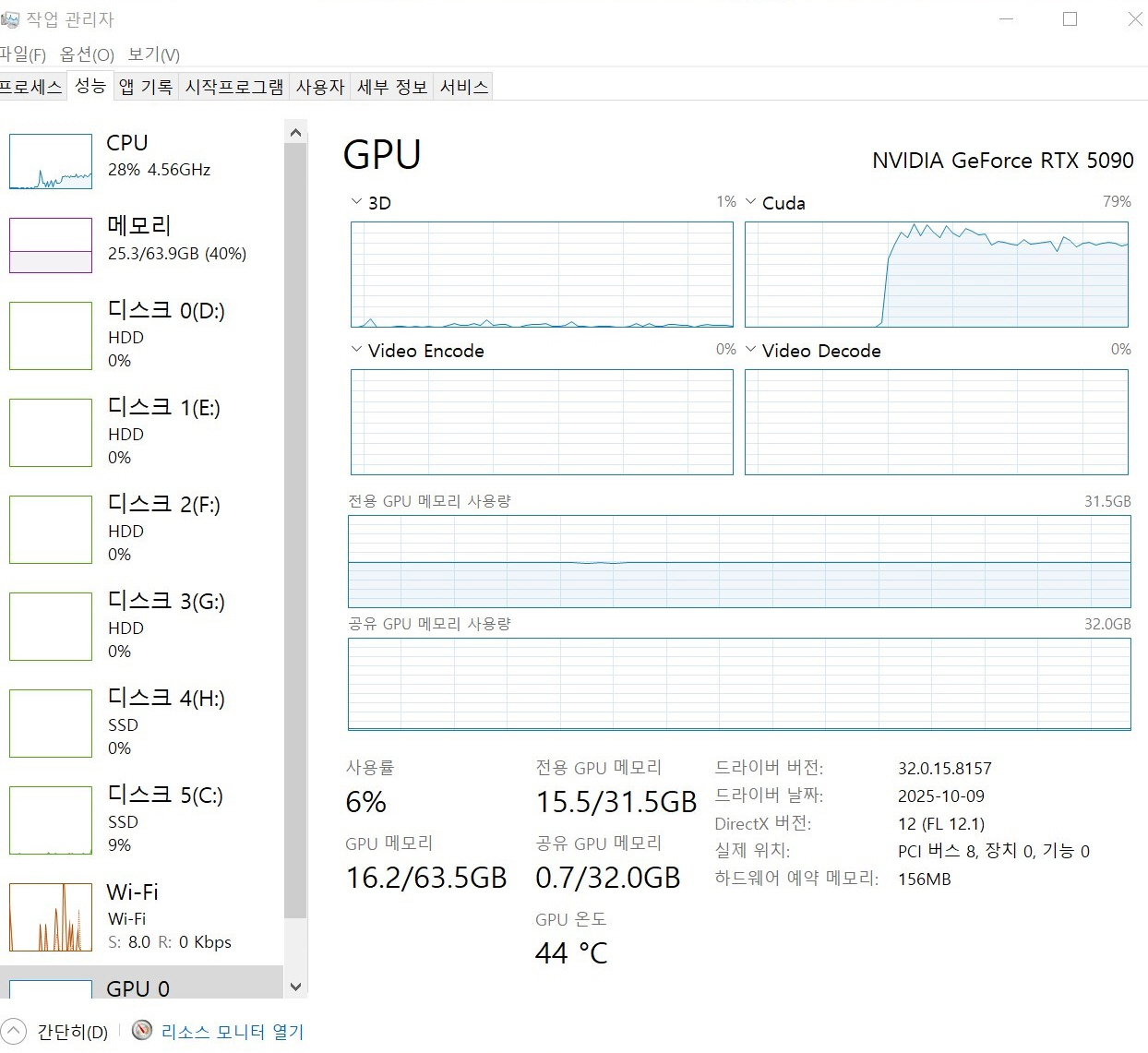1148x1053 pixels.
Task: Open the Video Decode engine selector
Action: [x=750, y=350]
